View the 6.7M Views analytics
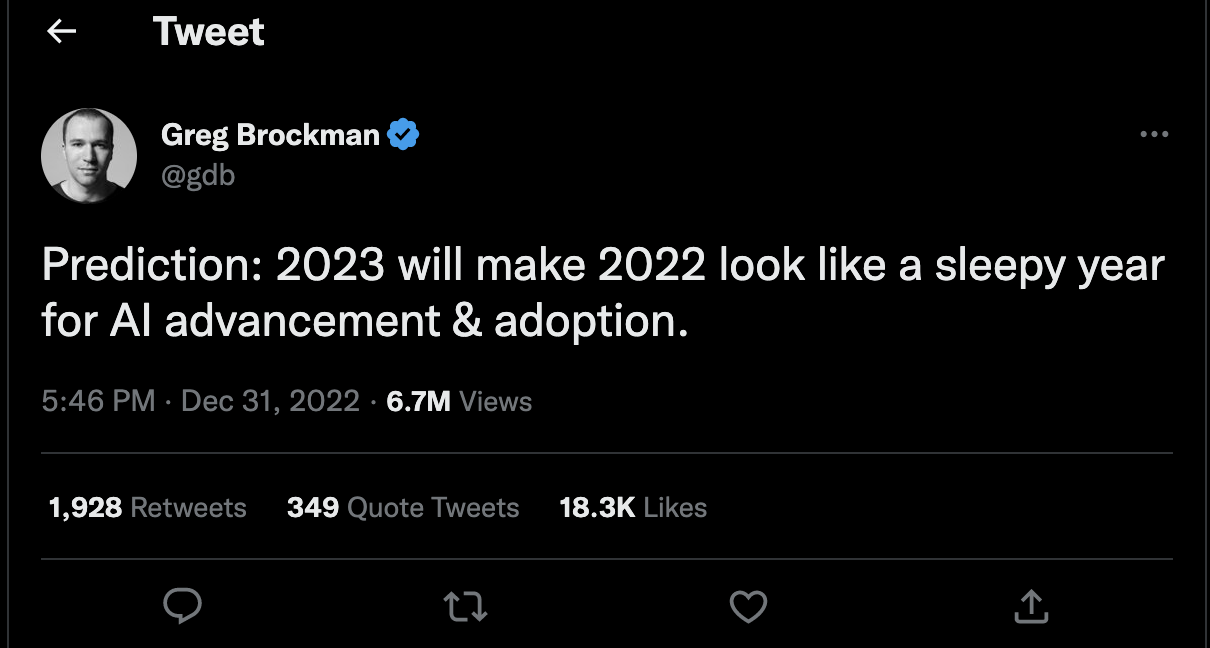Viewport: 1210px width, 648px height. pos(459,402)
